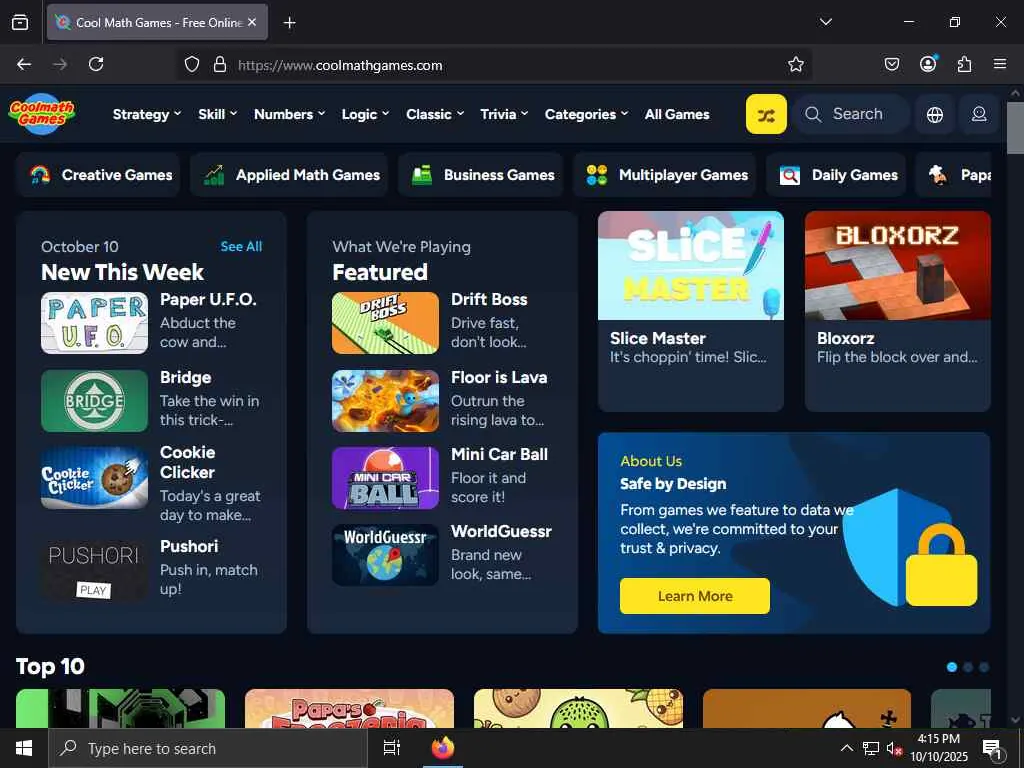Open a new tab with plus button
Viewport: 1024px width, 768px height.
pos(289,23)
